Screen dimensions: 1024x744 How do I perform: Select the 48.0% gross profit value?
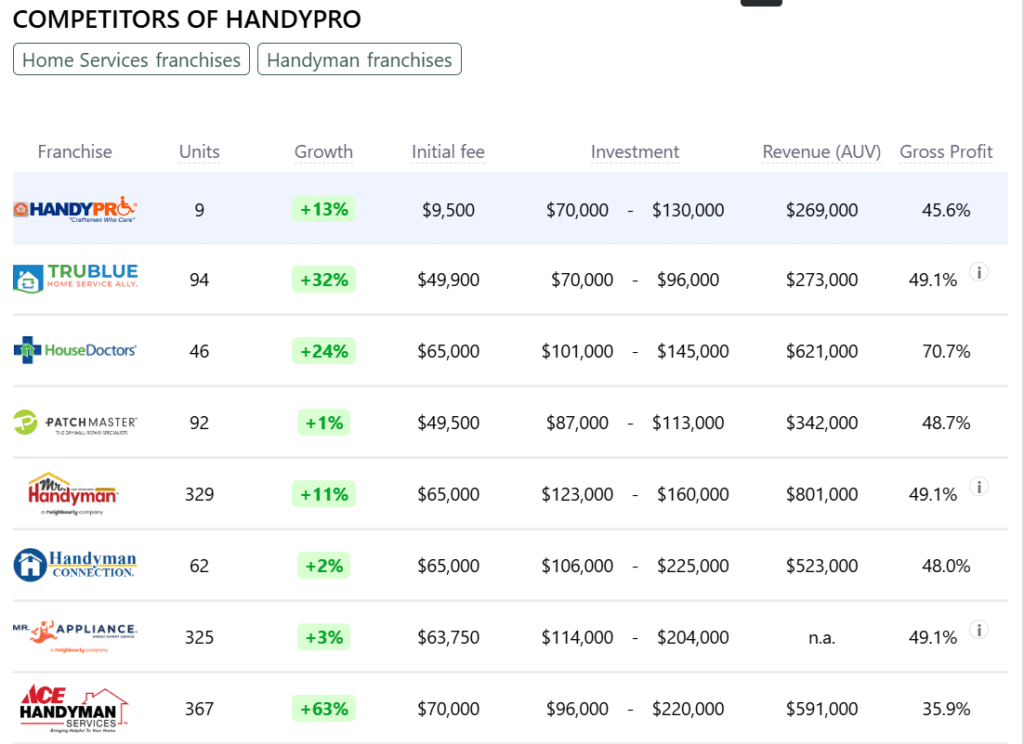click(x=946, y=566)
